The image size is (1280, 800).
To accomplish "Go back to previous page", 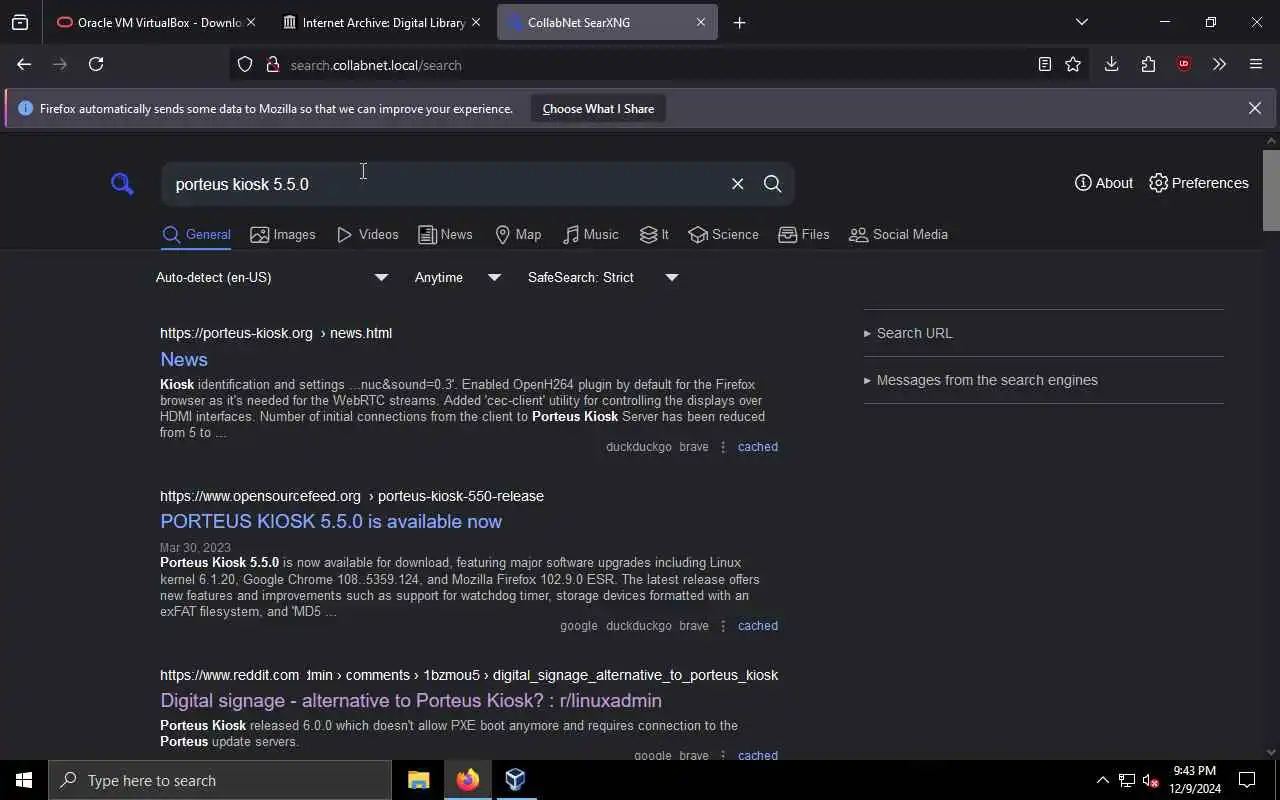I will (x=24, y=64).
